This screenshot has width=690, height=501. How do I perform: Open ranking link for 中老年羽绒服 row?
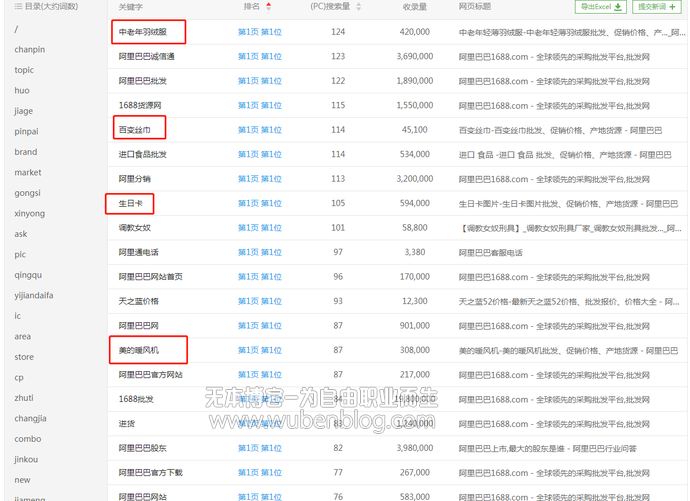[x=260, y=32]
